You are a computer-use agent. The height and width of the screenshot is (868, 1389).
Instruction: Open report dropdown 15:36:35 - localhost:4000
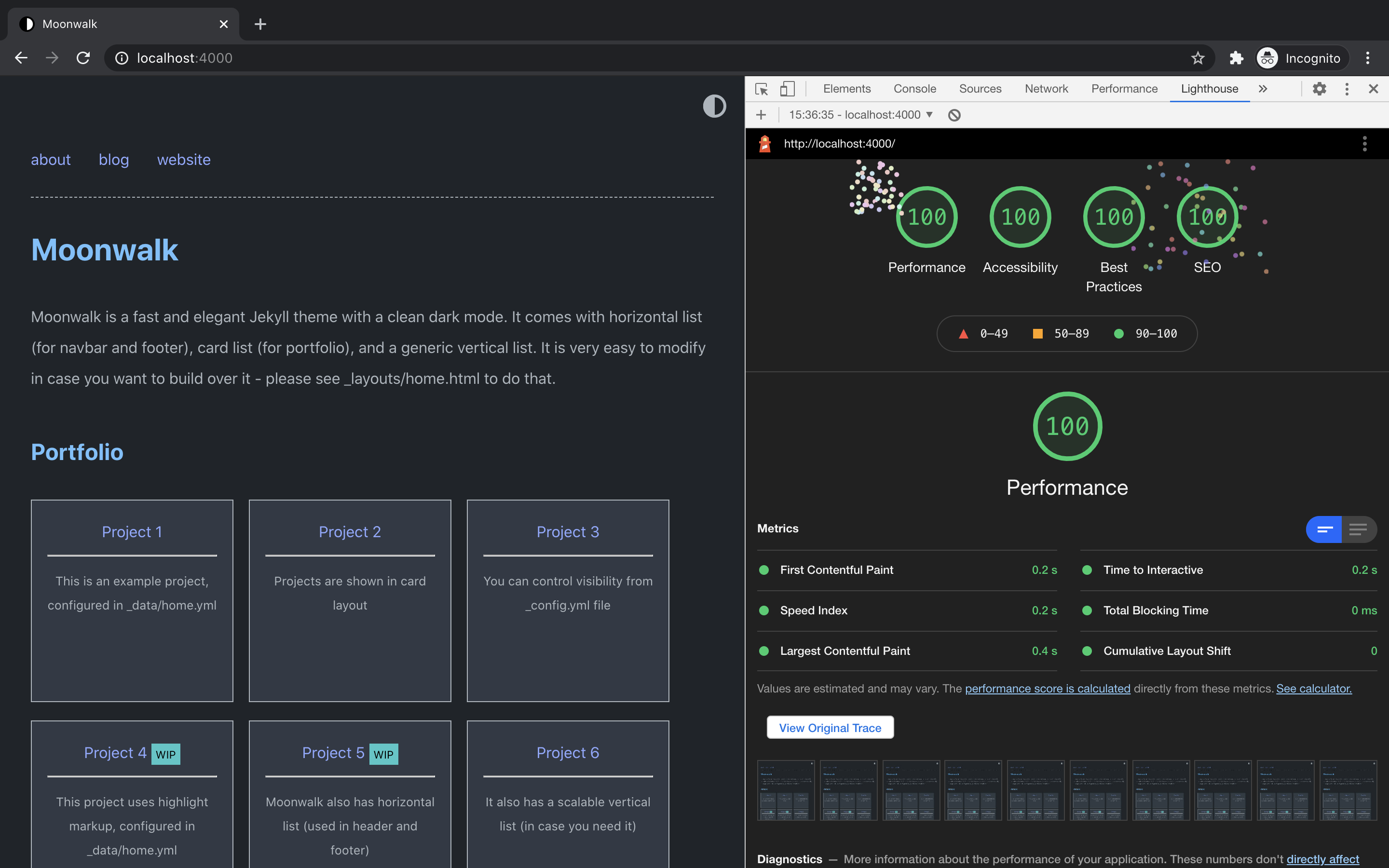[x=860, y=115]
